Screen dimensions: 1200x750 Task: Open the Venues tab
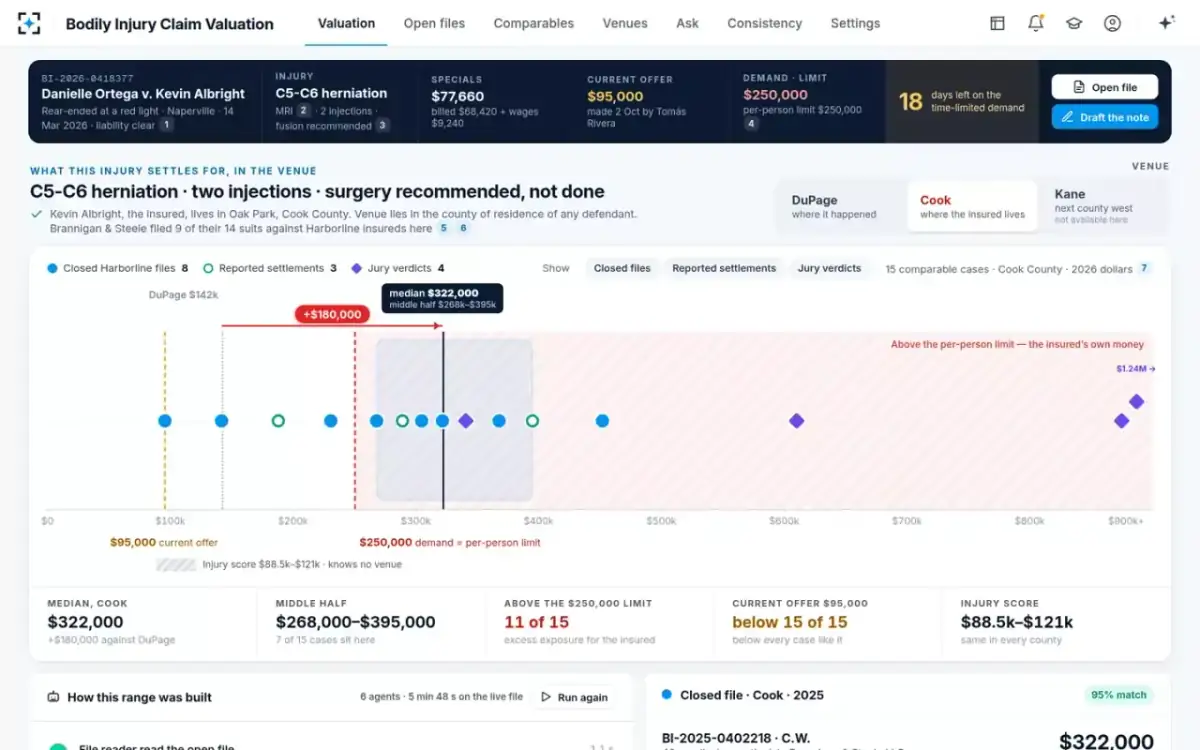(625, 23)
